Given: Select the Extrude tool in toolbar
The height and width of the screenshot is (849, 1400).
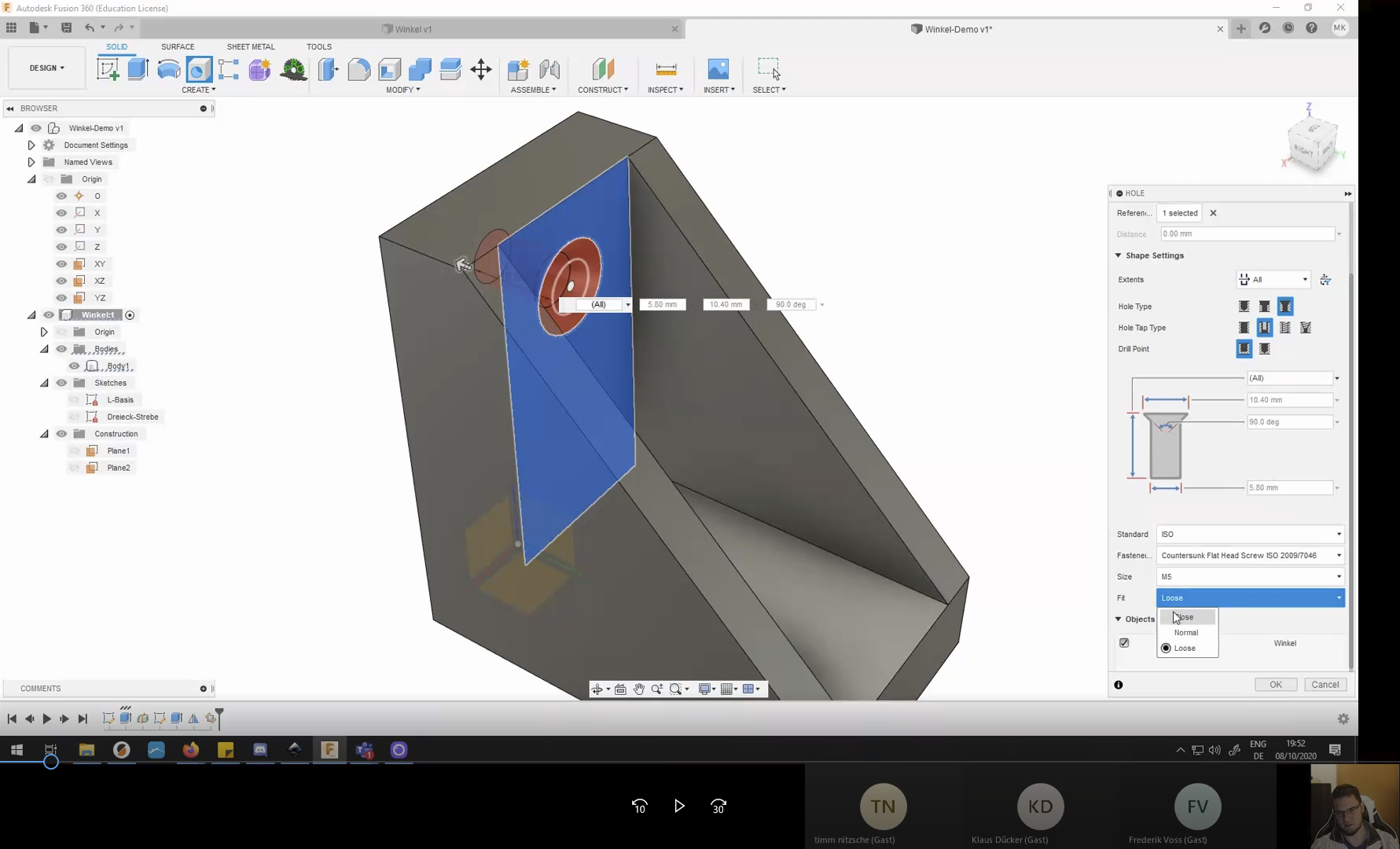Looking at the screenshot, I should [x=138, y=69].
